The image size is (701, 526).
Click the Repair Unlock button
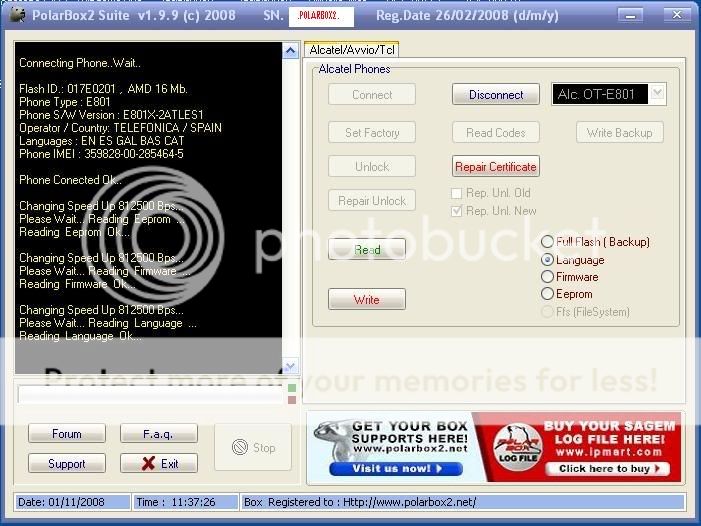[x=372, y=201]
